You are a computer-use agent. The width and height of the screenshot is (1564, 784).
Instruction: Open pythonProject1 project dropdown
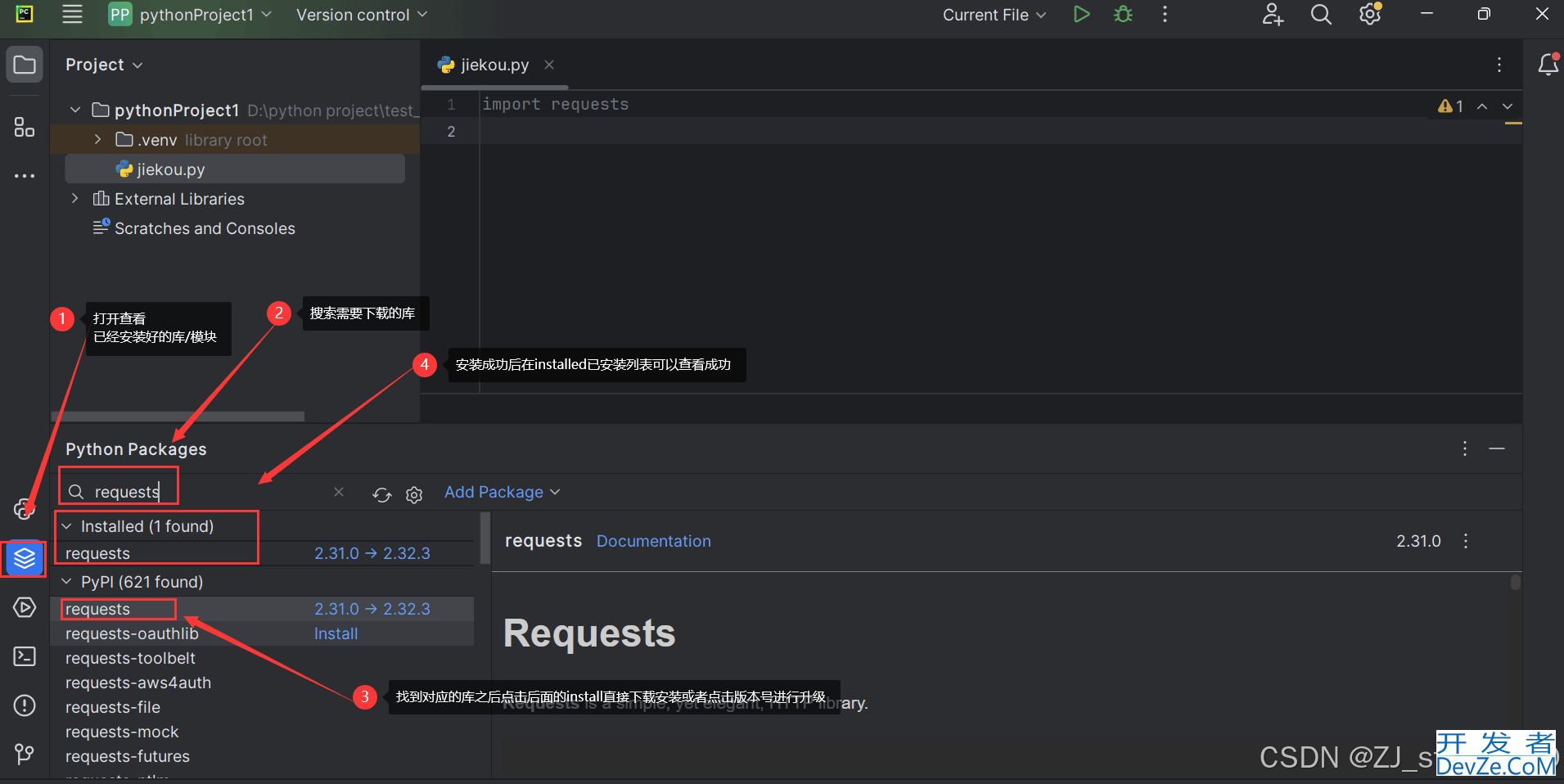[190, 15]
